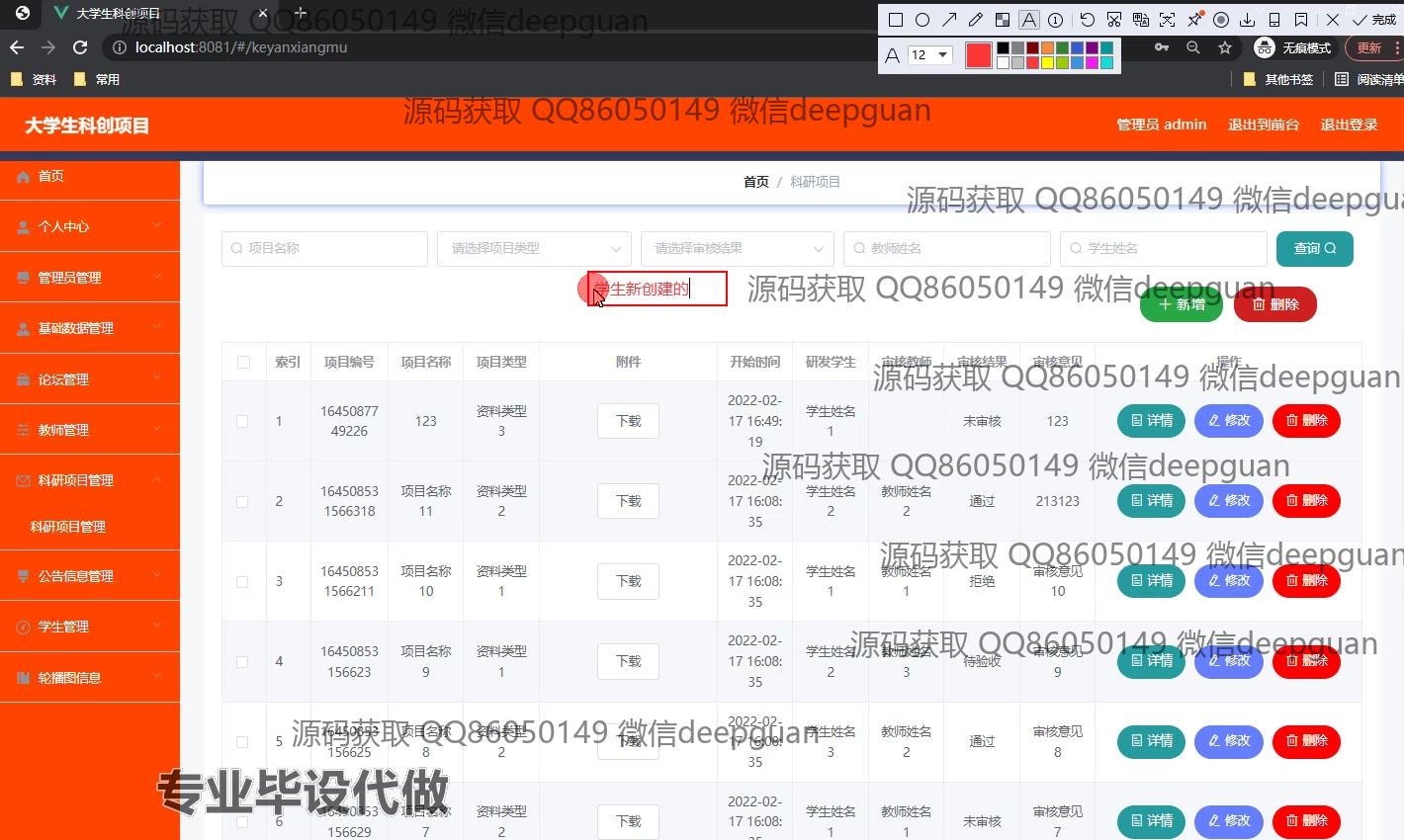This screenshot has height=840, width=1404.
Task: Open the project type dropdown filter
Action: [534, 249]
